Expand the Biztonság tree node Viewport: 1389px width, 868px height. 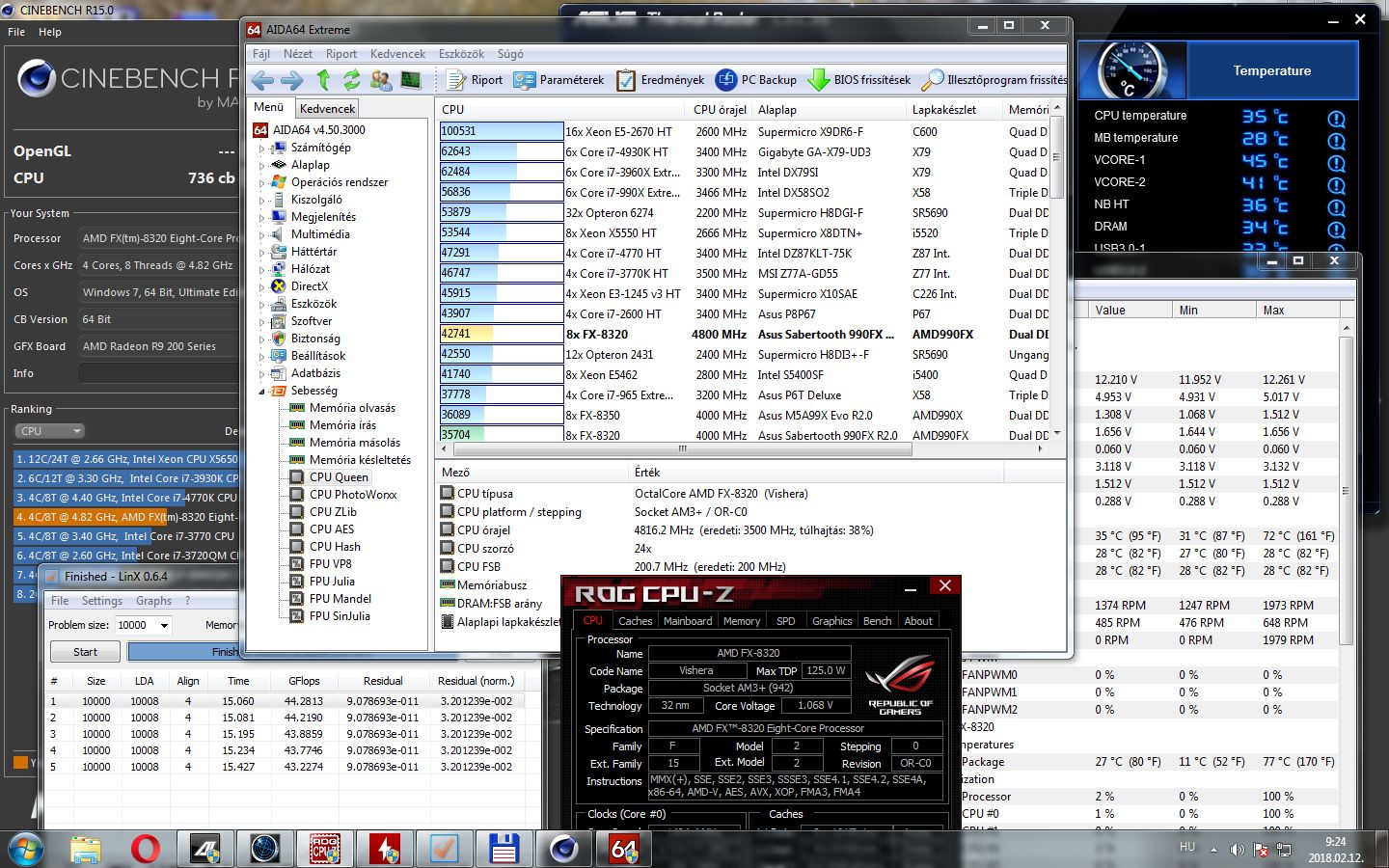click(260, 339)
